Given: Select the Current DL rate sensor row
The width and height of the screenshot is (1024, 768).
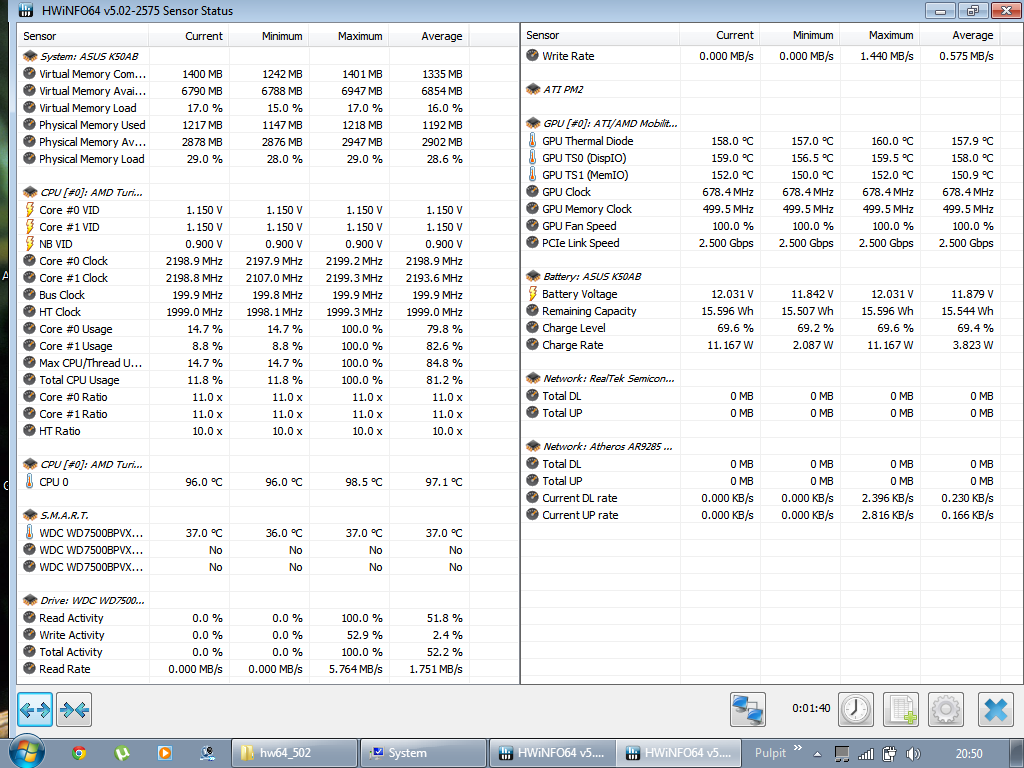Looking at the screenshot, I should [761, 498].
